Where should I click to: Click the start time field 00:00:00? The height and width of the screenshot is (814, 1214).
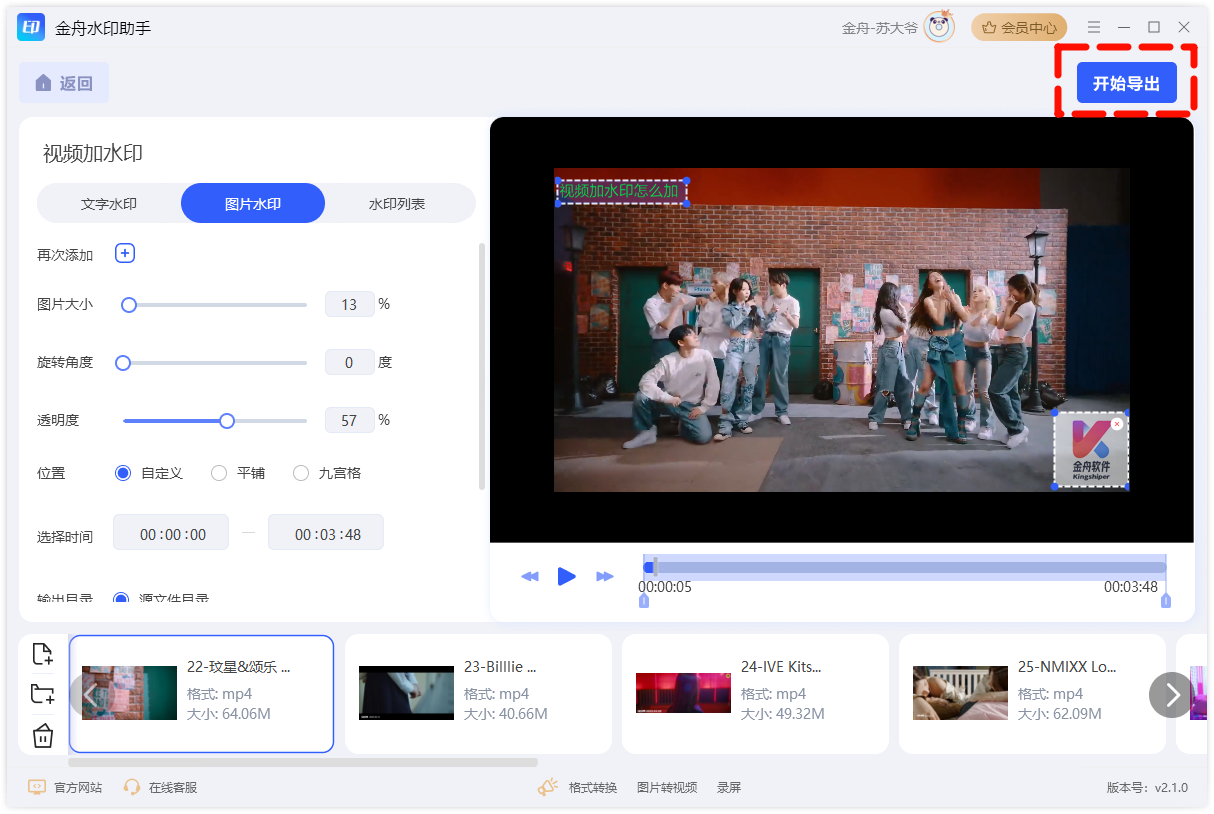tap(171, 533)
